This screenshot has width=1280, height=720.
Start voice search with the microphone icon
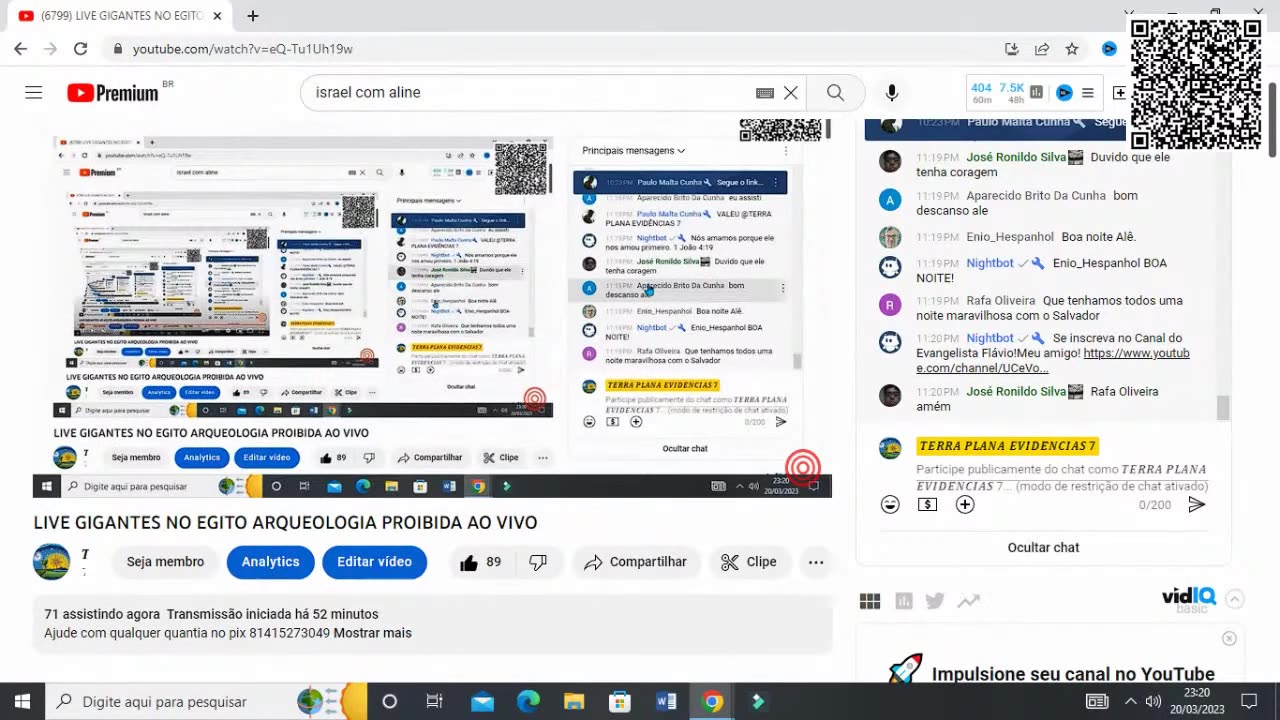pos(892,93)
